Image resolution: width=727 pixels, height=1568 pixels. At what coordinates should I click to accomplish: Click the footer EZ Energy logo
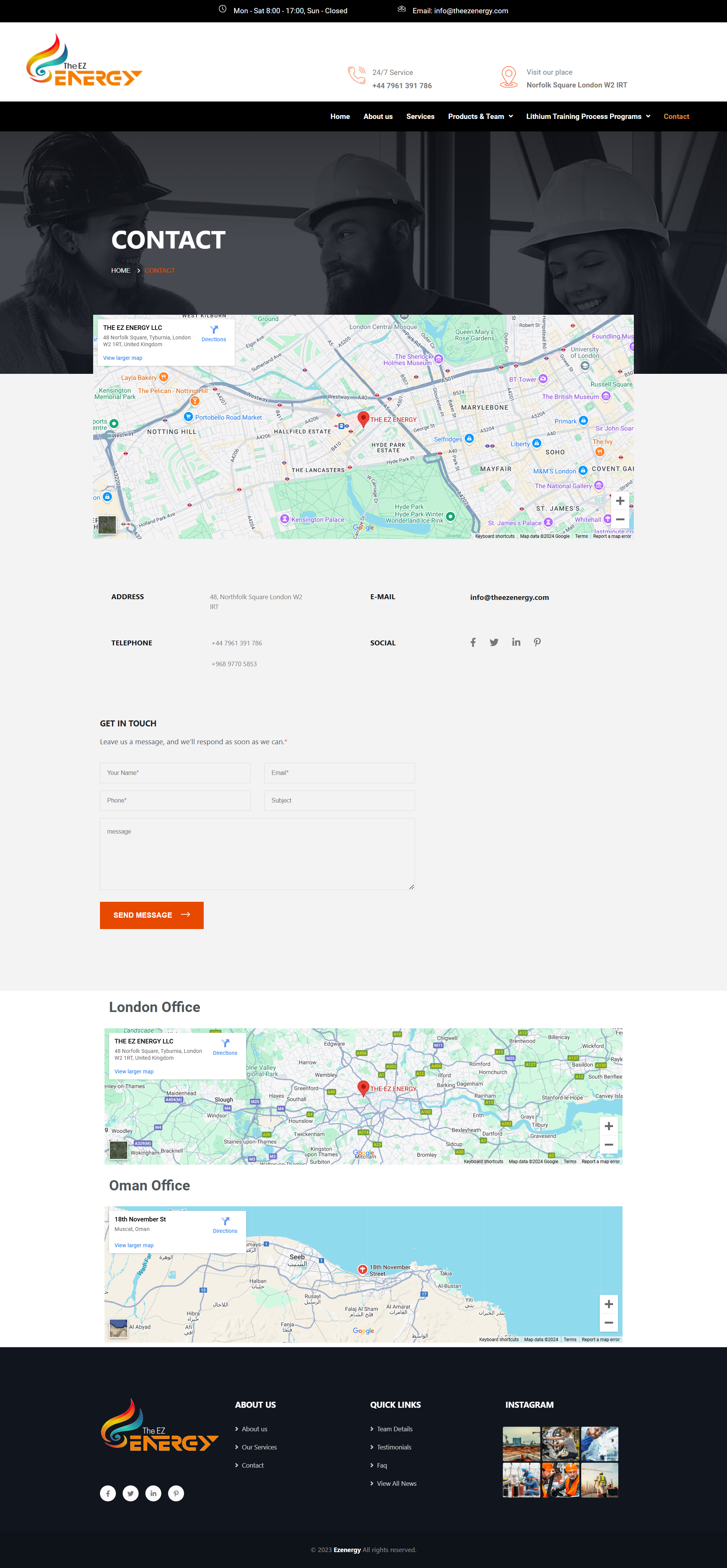click(159, 1425)
